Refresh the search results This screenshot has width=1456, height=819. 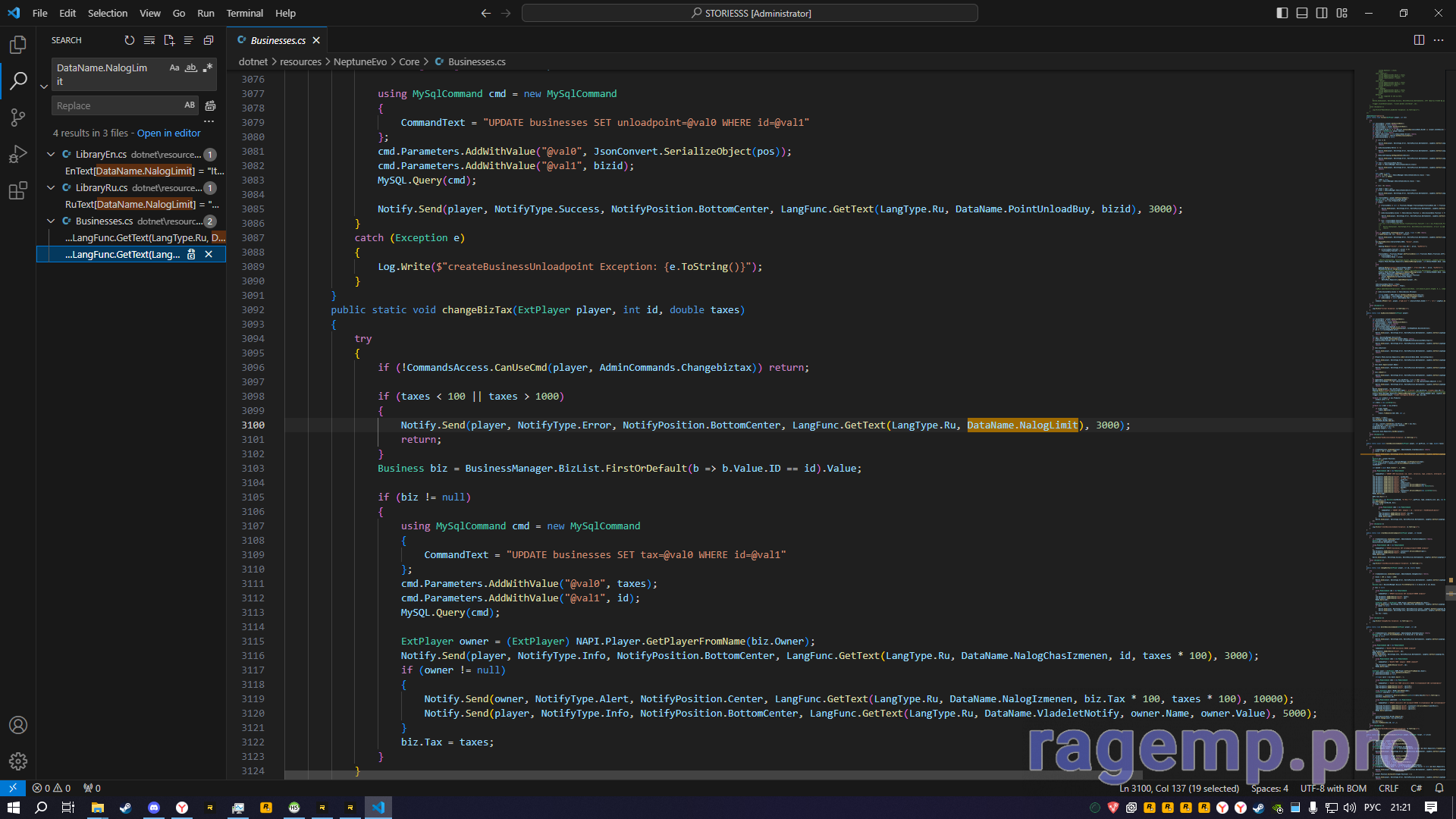pyautogui.click(x=130, y=40)
